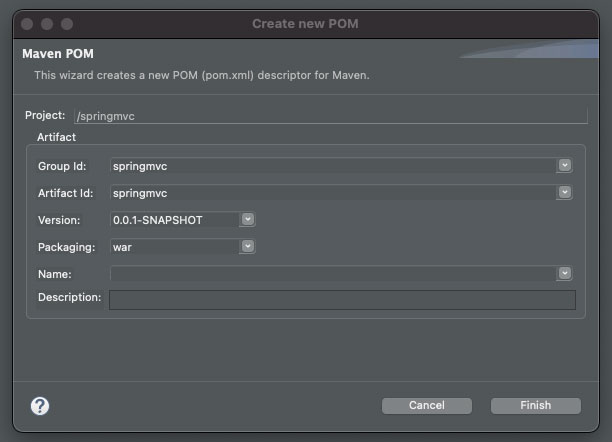The width and height of the screenshot is (612, 442).
Task: Focus the Description text box
Action: coord(342,300)
